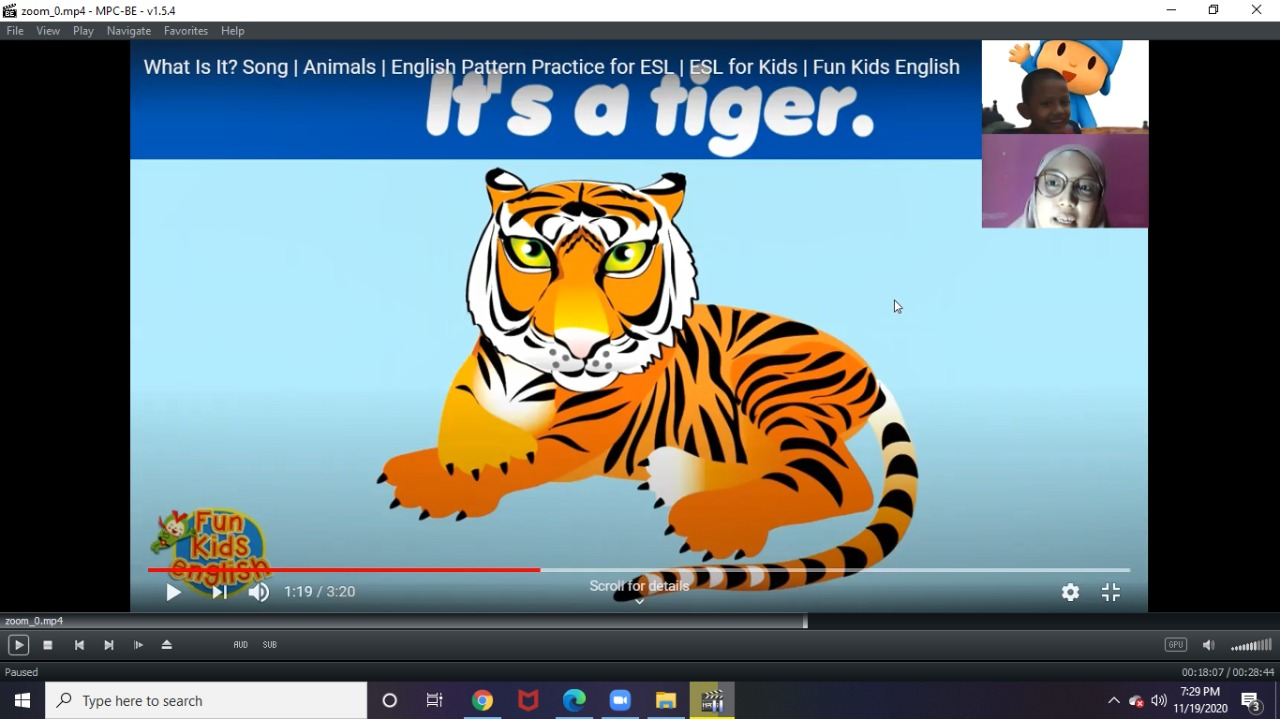Open the Favorites menu

[185, 31]
